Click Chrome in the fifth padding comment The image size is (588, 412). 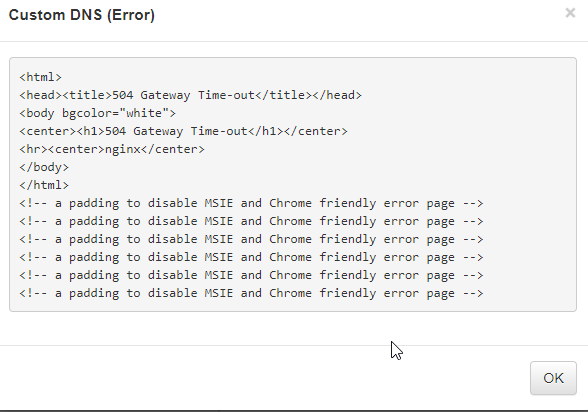click(290, 275)
